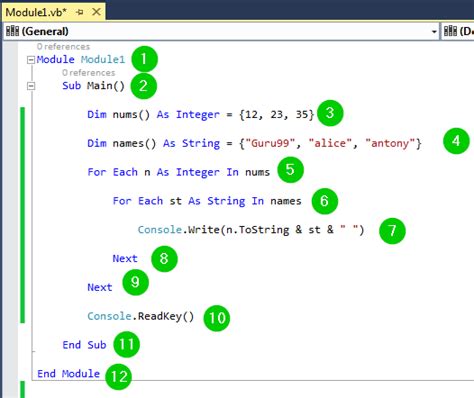474x398 pixels.
Task: Close the Module1.vb tab
Action: click(x=96, y=12)
